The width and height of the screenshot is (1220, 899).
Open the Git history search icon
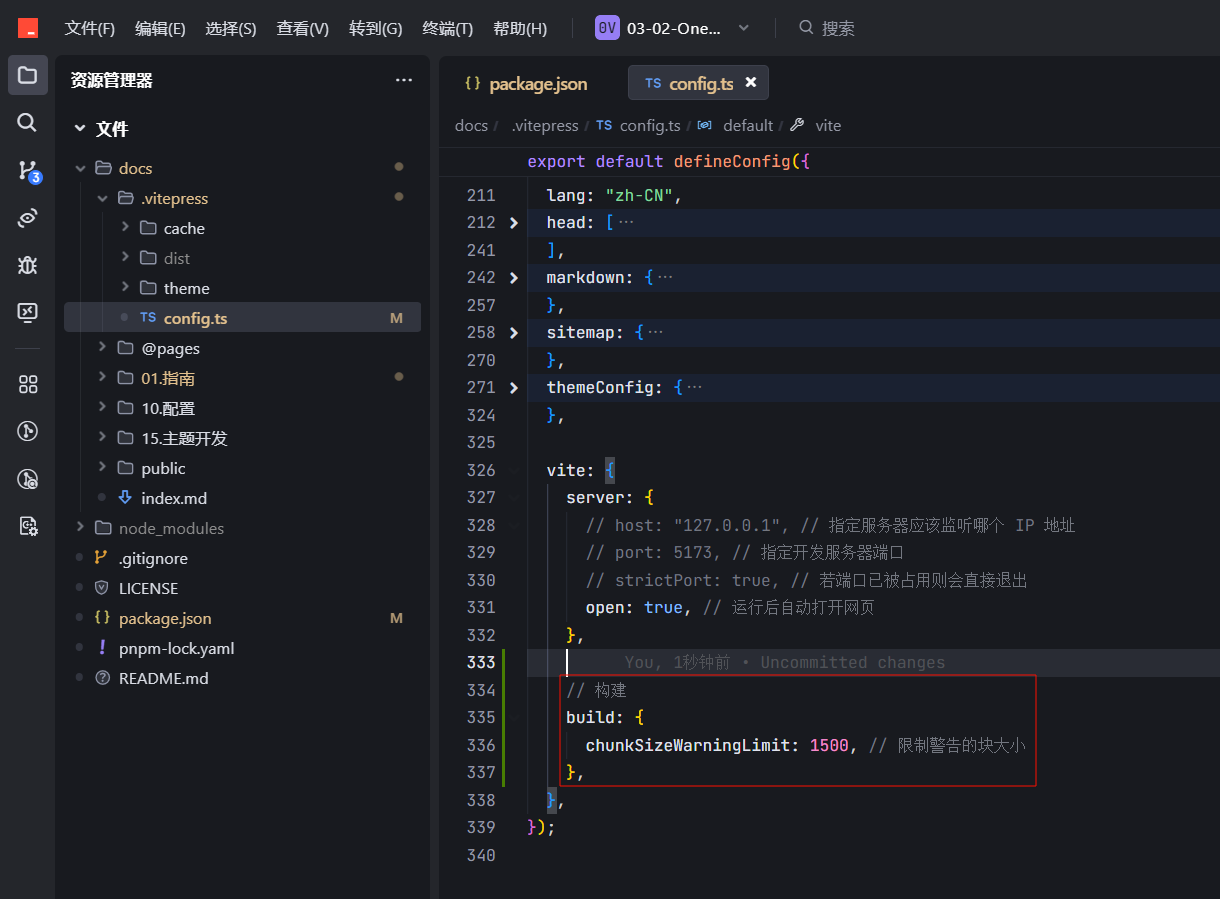27,479
